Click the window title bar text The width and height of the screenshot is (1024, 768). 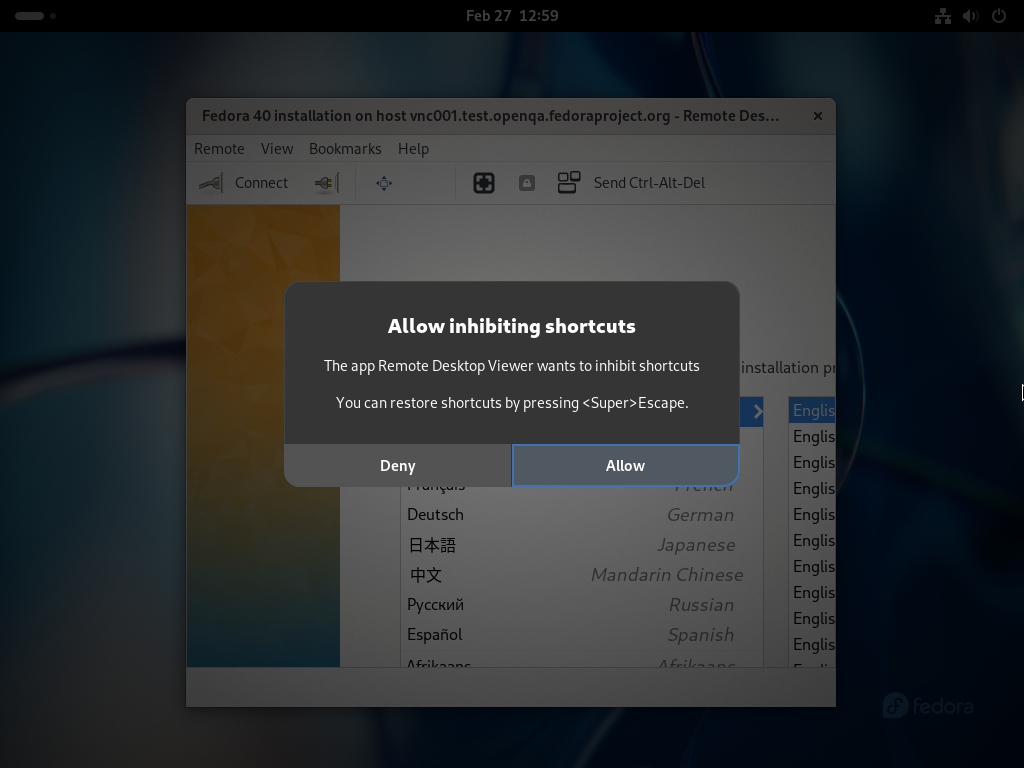490,116
